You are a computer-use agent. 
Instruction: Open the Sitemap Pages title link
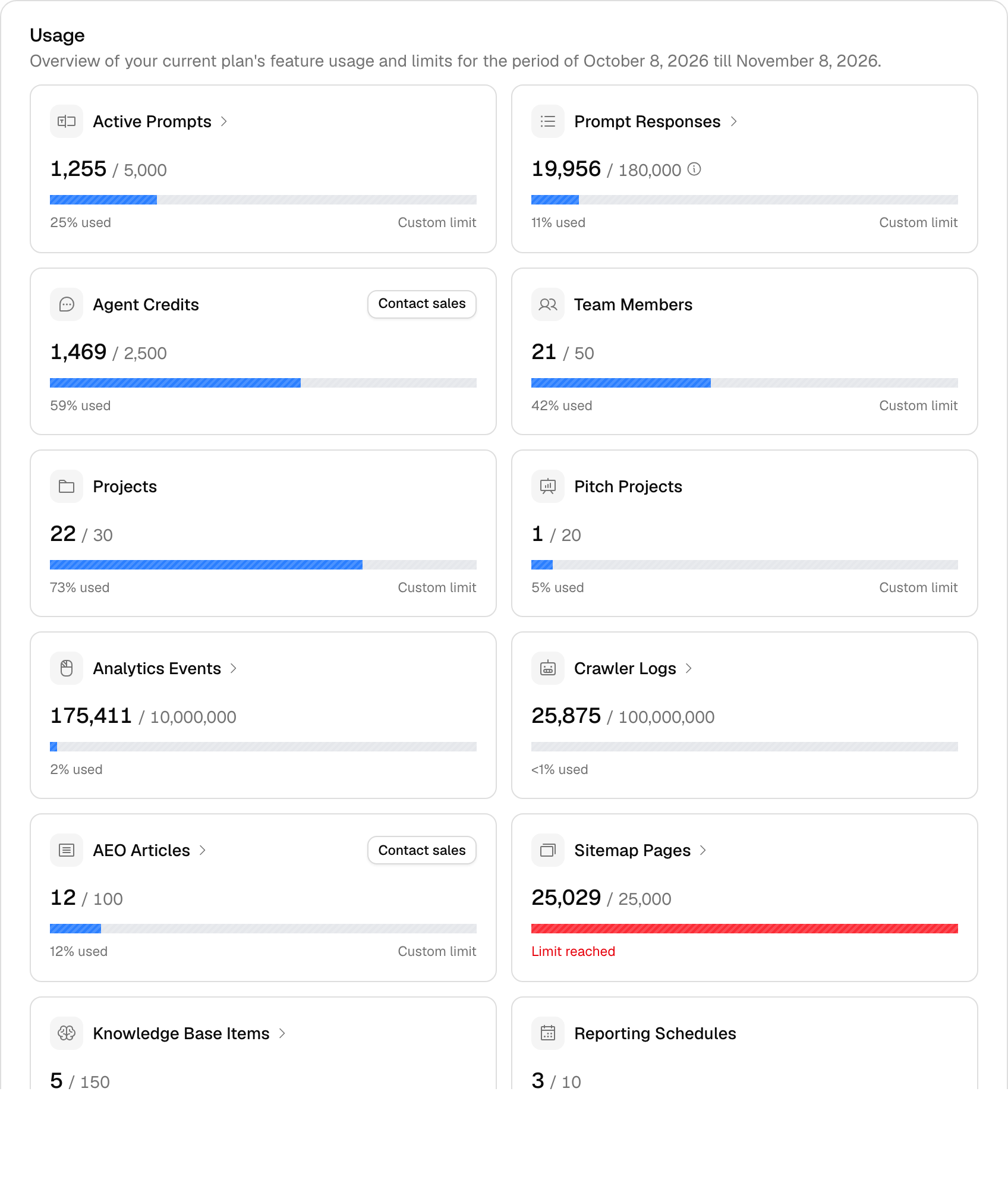pos(632,850)
